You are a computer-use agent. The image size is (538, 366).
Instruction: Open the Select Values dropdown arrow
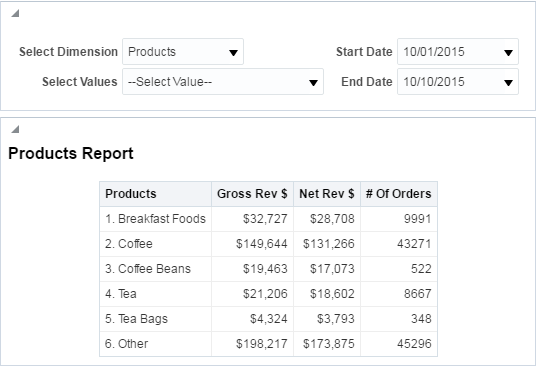tap(313, 83)
